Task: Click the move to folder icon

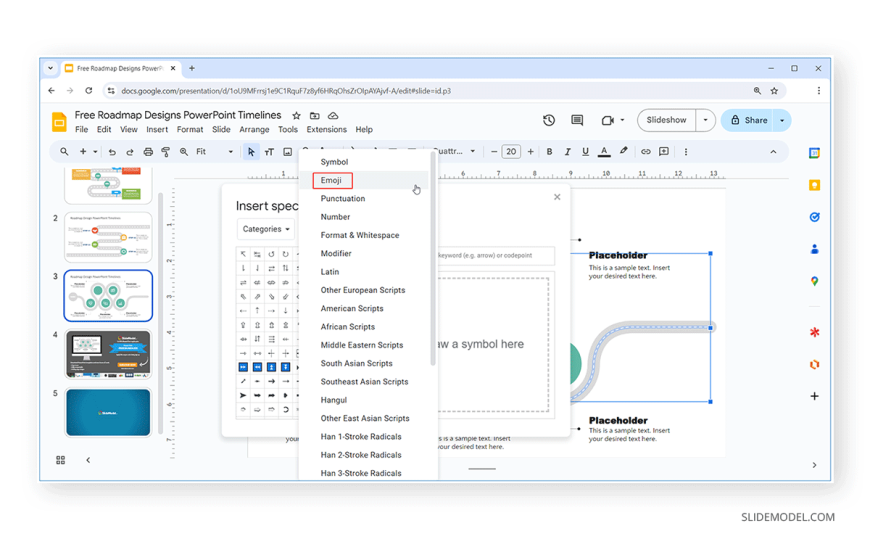Action: pos(315,115)
